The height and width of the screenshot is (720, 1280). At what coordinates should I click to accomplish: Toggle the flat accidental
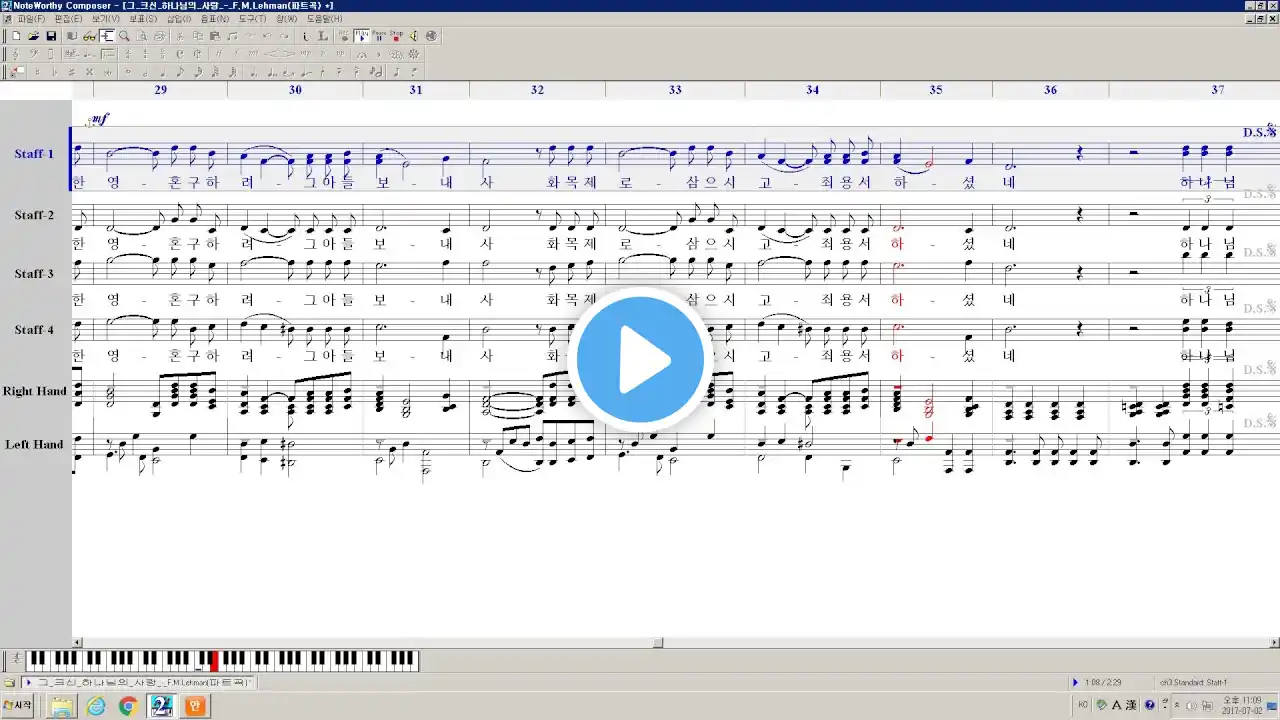coord(55,72)
